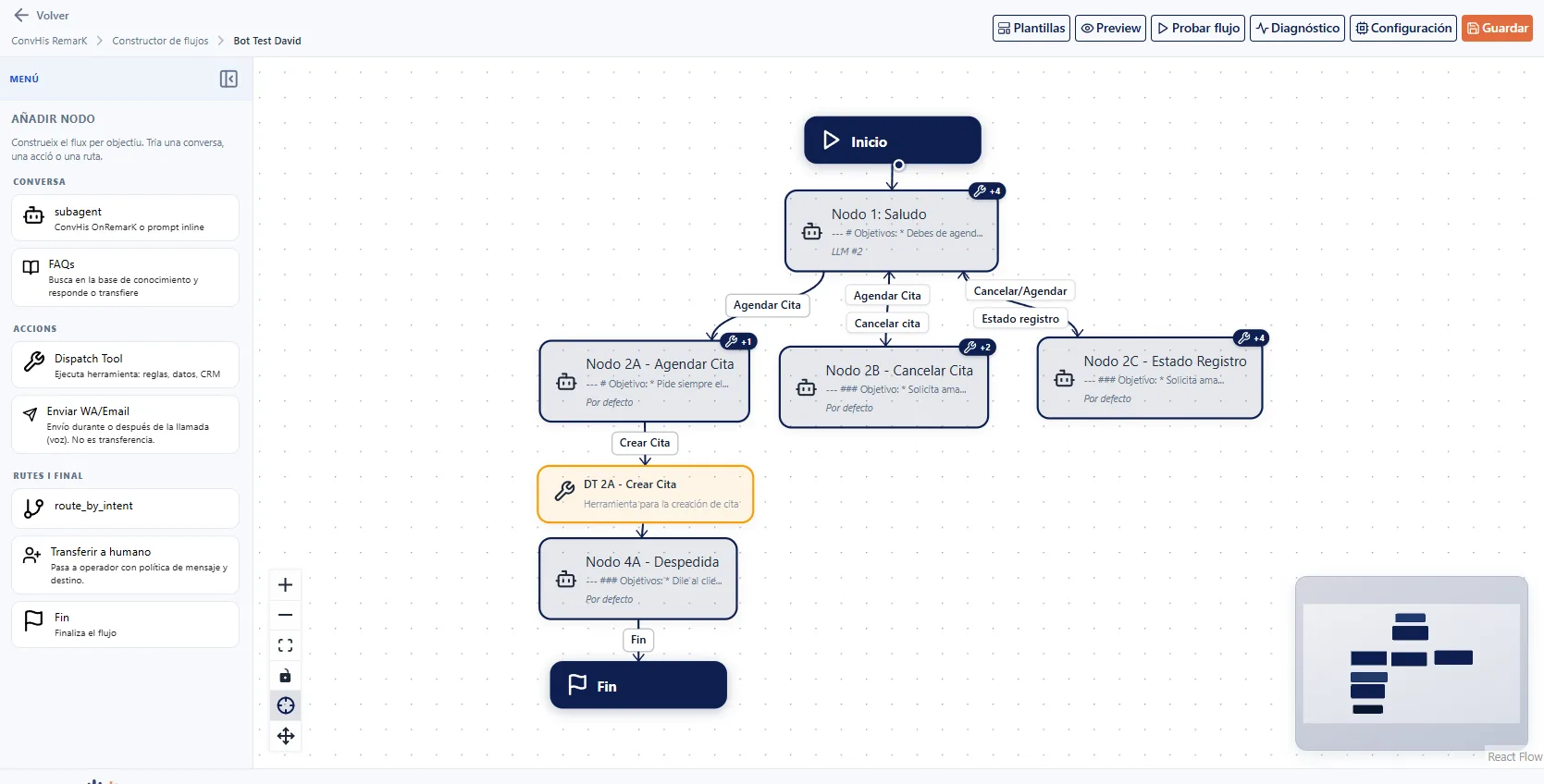Click the Estado registro edge label

(1020, 319)
